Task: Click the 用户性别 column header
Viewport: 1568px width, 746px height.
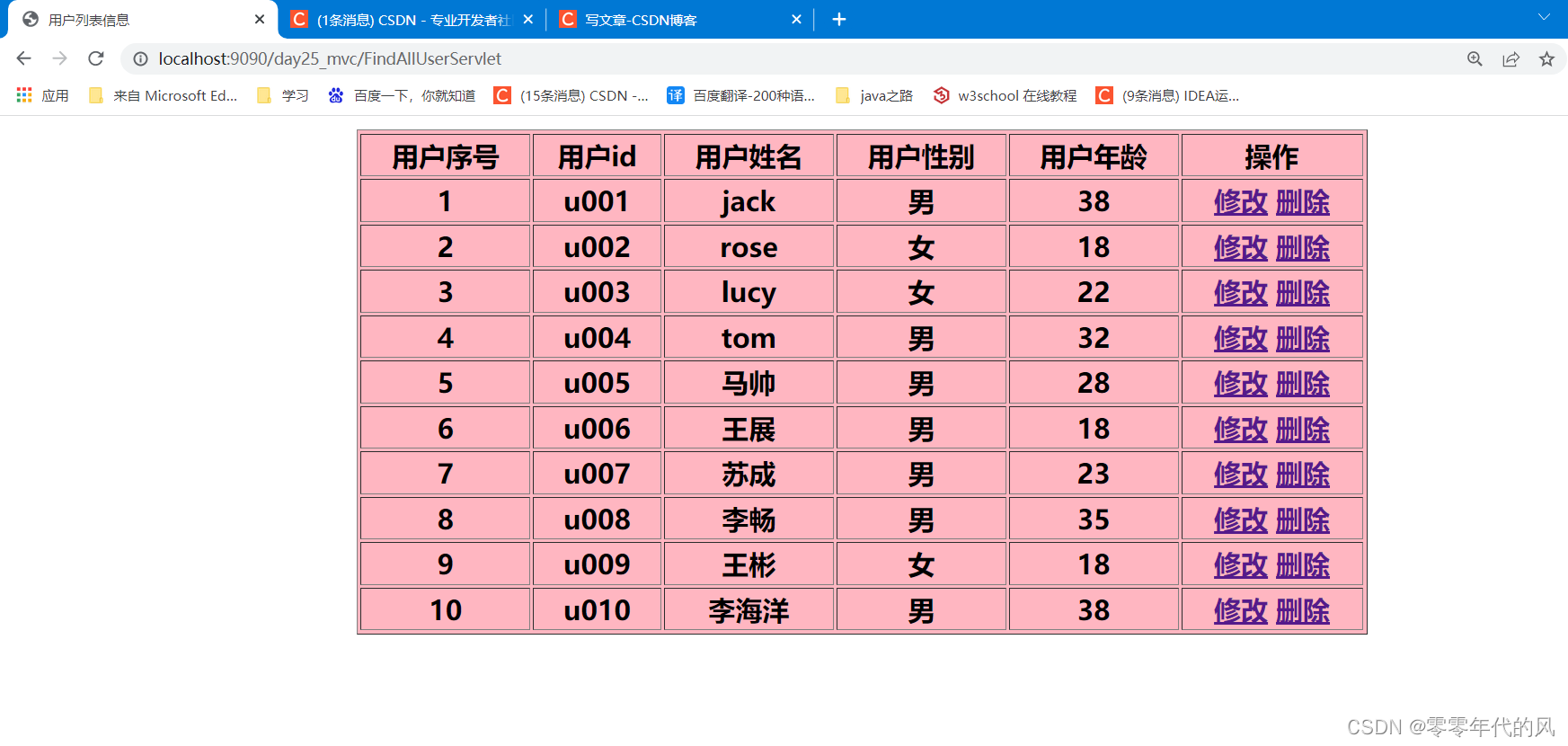Action: [922, 156]
